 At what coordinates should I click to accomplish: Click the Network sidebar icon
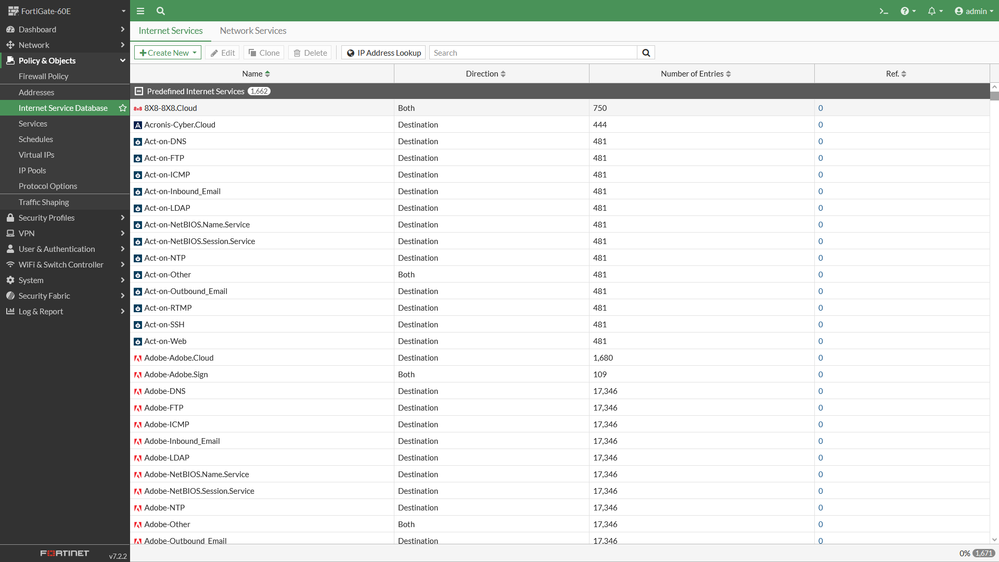click(10, 45)
